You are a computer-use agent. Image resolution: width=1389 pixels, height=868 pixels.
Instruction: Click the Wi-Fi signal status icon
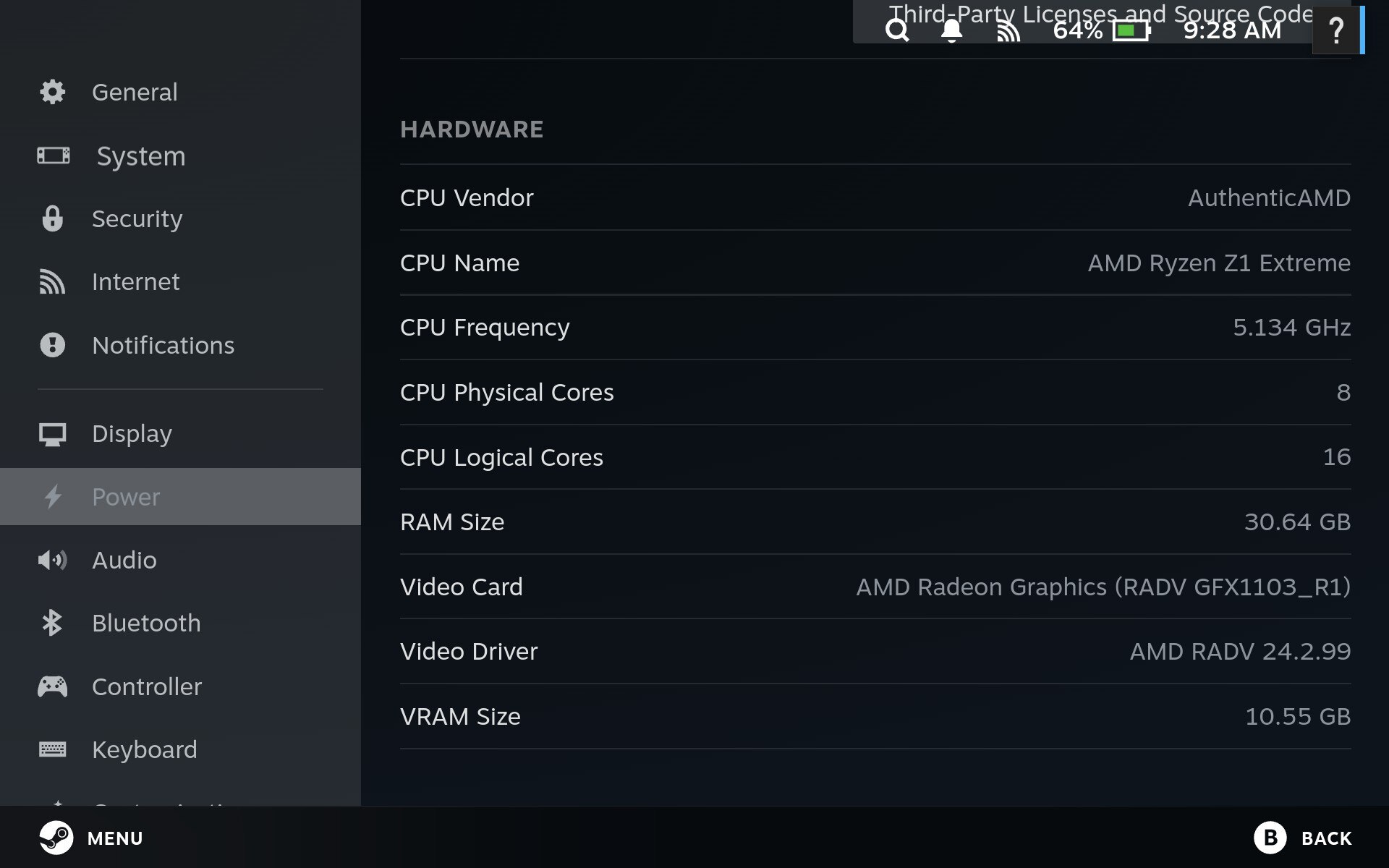1008,31
